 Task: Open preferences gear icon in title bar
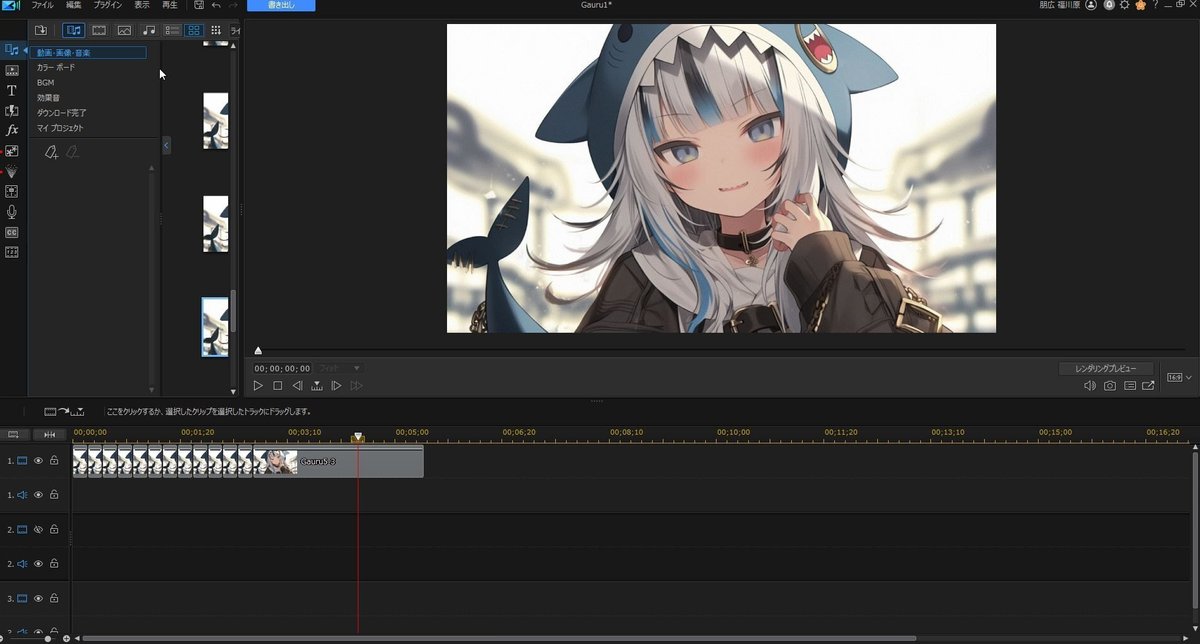click(x=1124, y=5)
